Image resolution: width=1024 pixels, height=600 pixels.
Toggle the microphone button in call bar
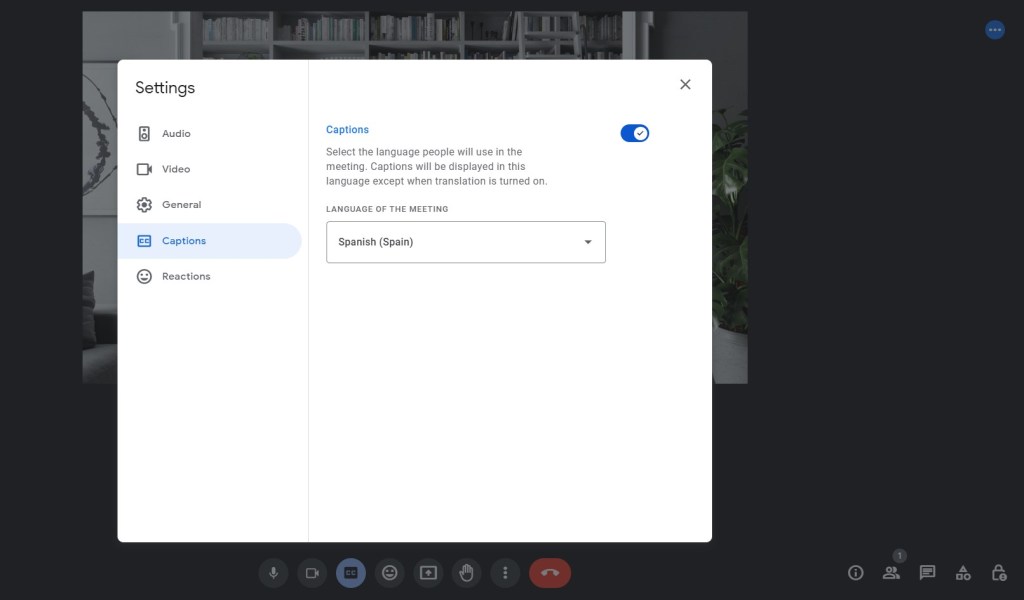point(273,573)
